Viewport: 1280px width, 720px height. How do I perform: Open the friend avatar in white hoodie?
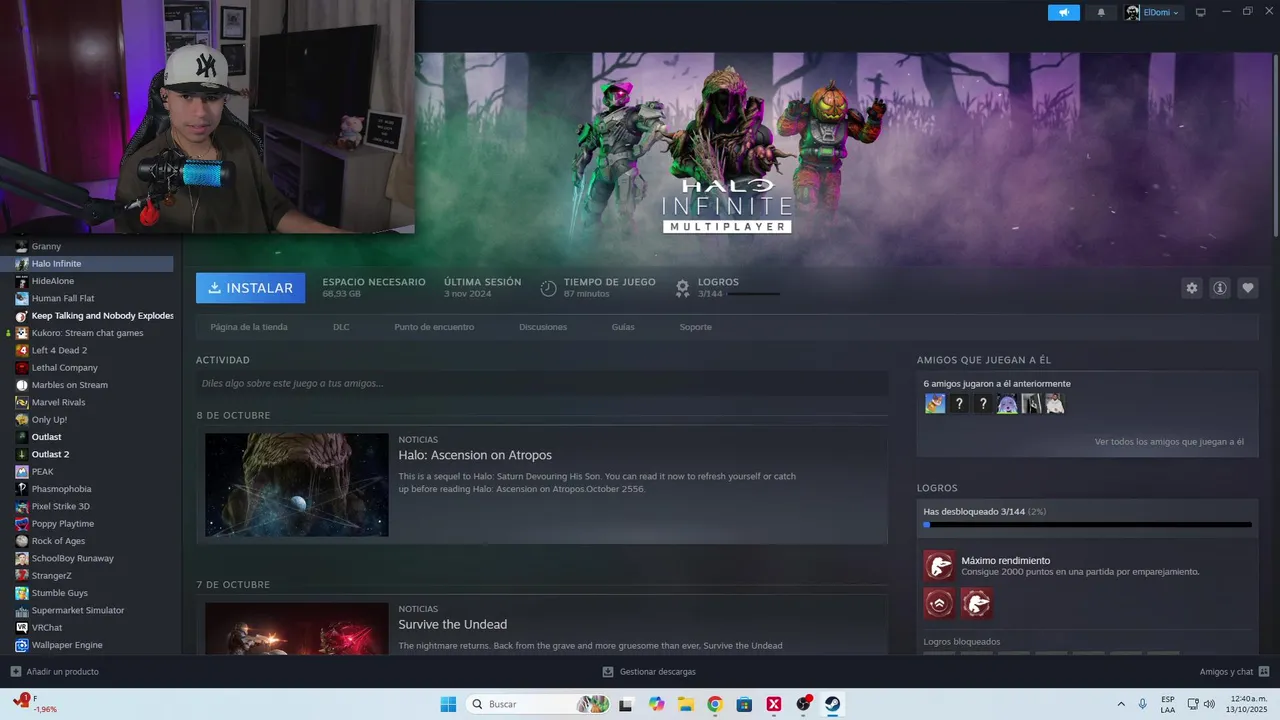(1055, 404)
